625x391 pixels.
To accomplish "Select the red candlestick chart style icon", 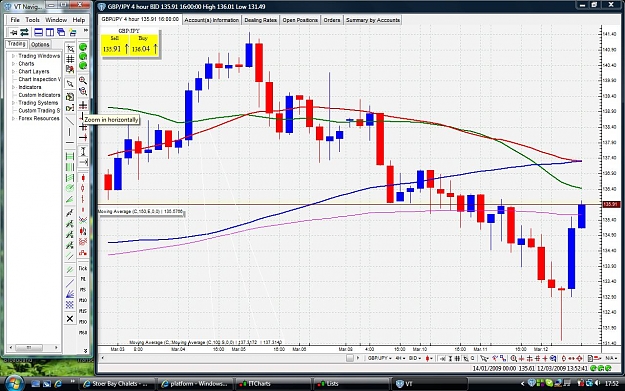I will point(83,178).
